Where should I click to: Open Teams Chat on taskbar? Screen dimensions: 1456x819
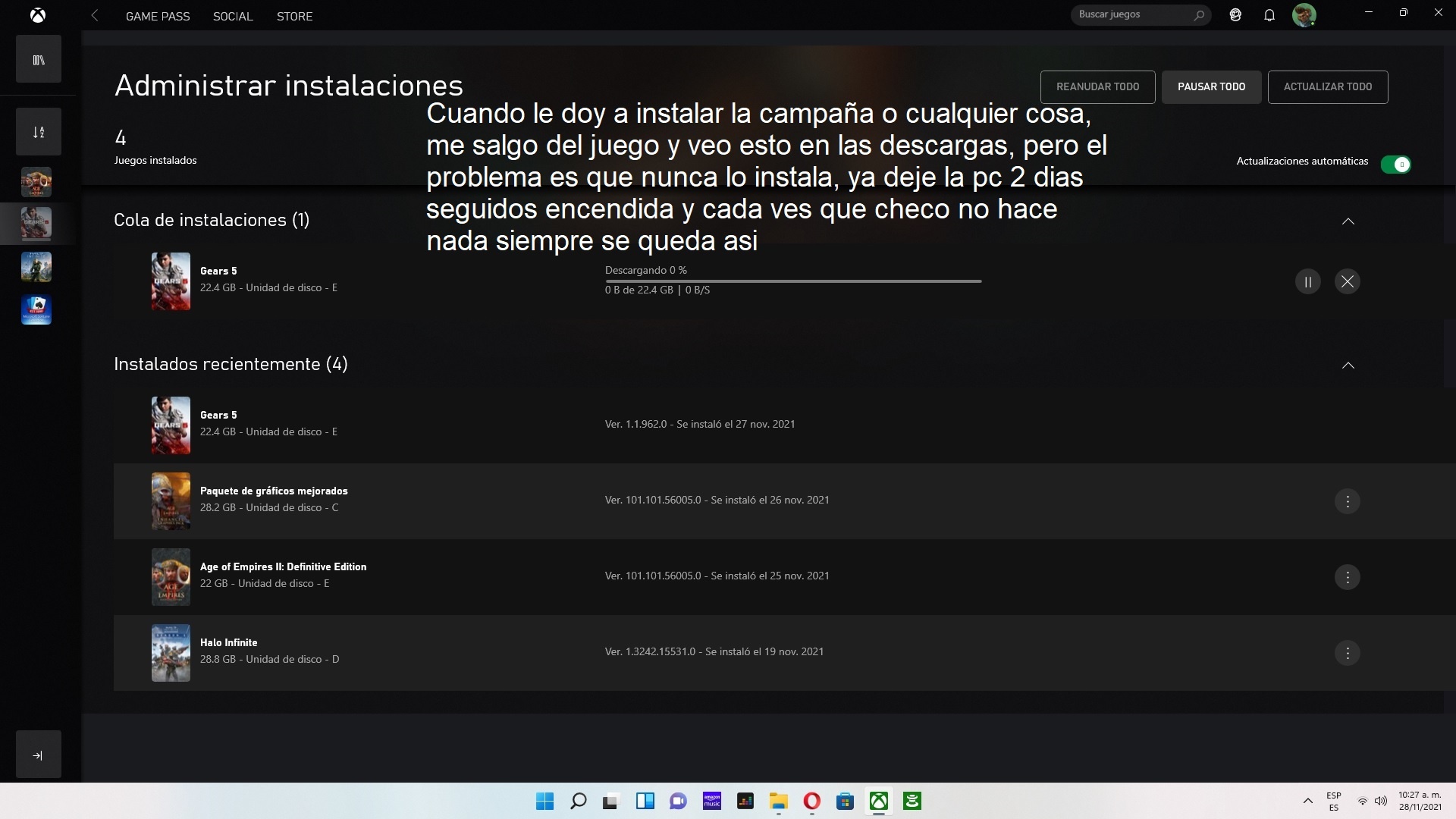[678, 801]
